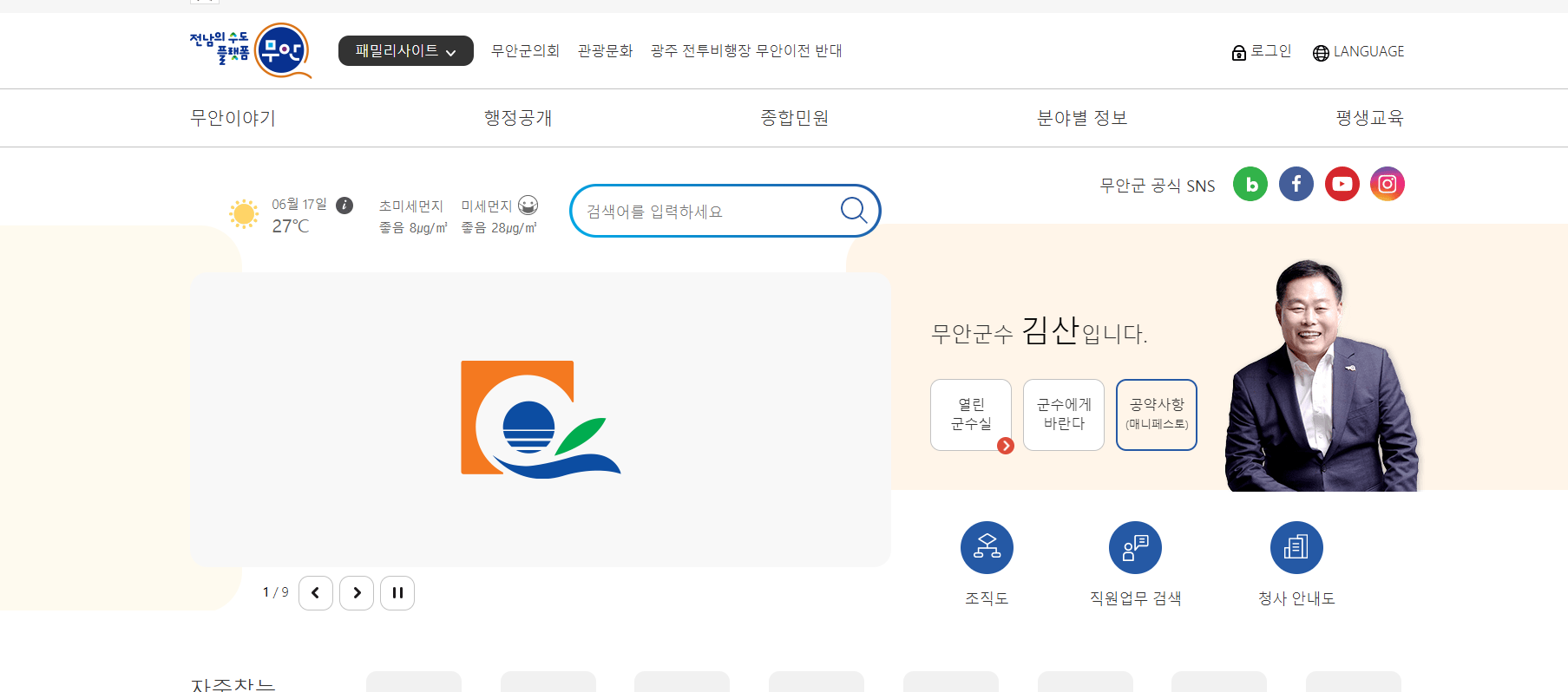Open the Instagram SNS icon
Screen dimensions: 1568x692
coord(1388,184)
